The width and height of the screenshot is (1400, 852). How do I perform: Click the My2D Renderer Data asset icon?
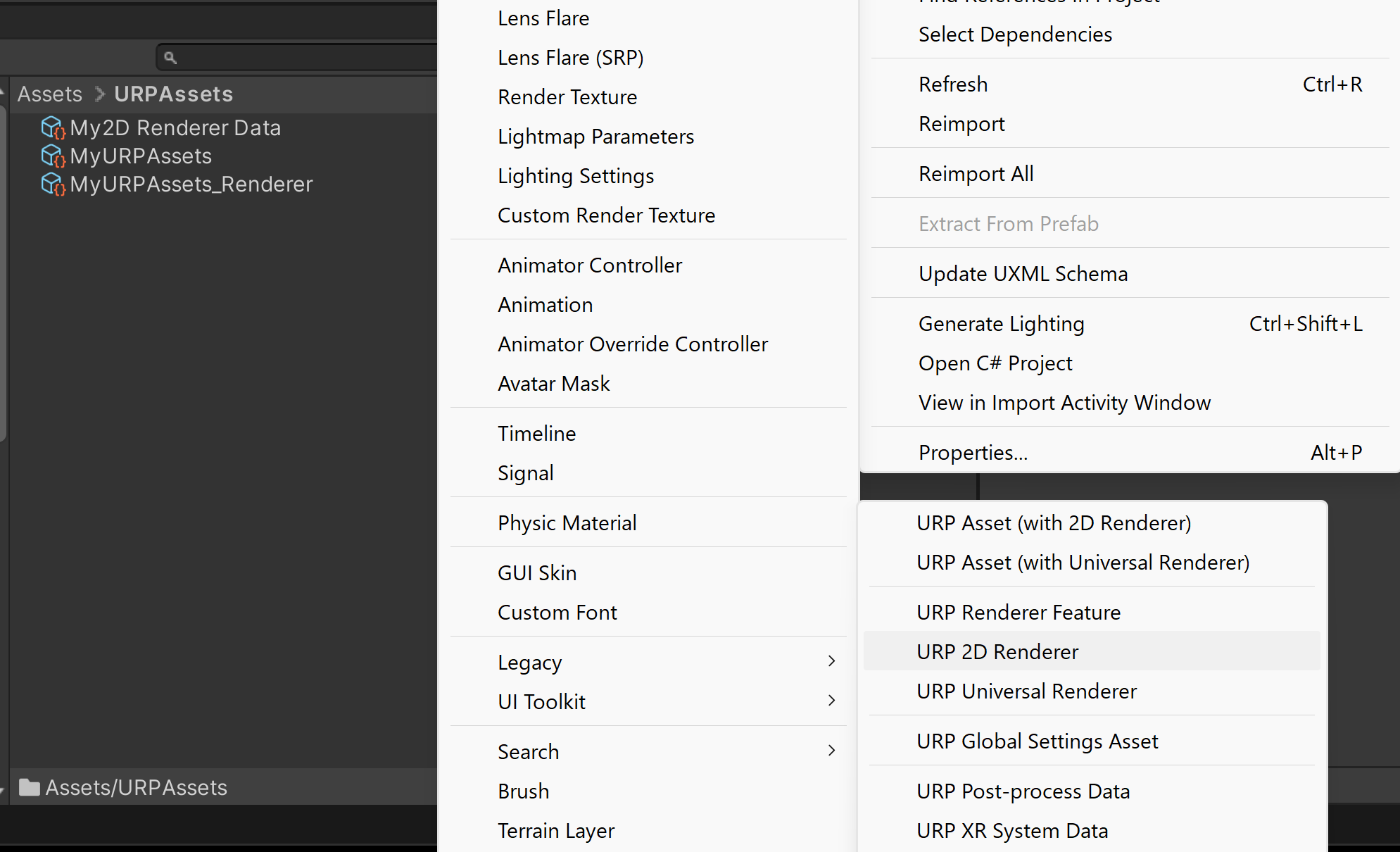tap(53, 127)
